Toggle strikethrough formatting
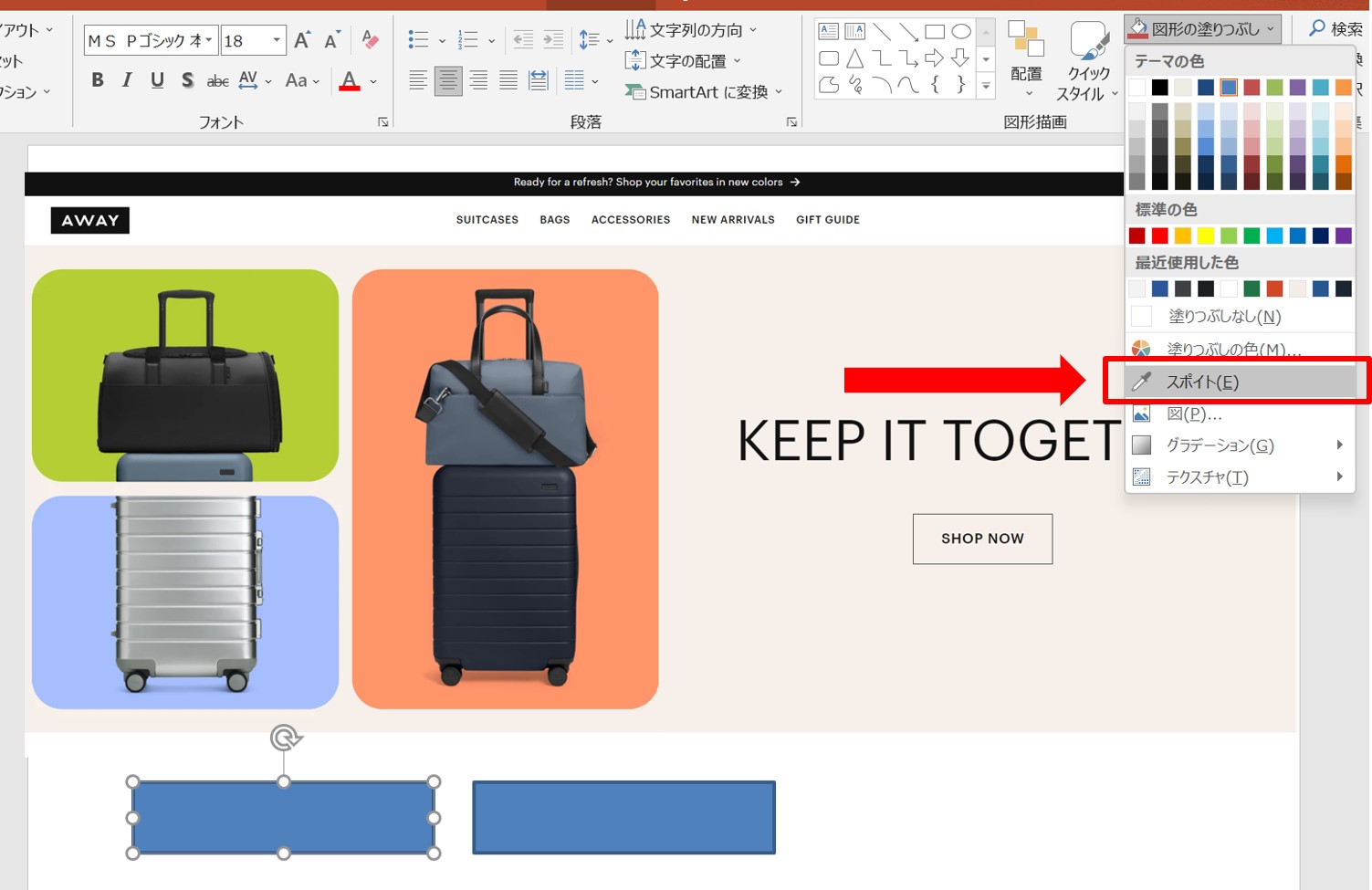 (217, 81)
